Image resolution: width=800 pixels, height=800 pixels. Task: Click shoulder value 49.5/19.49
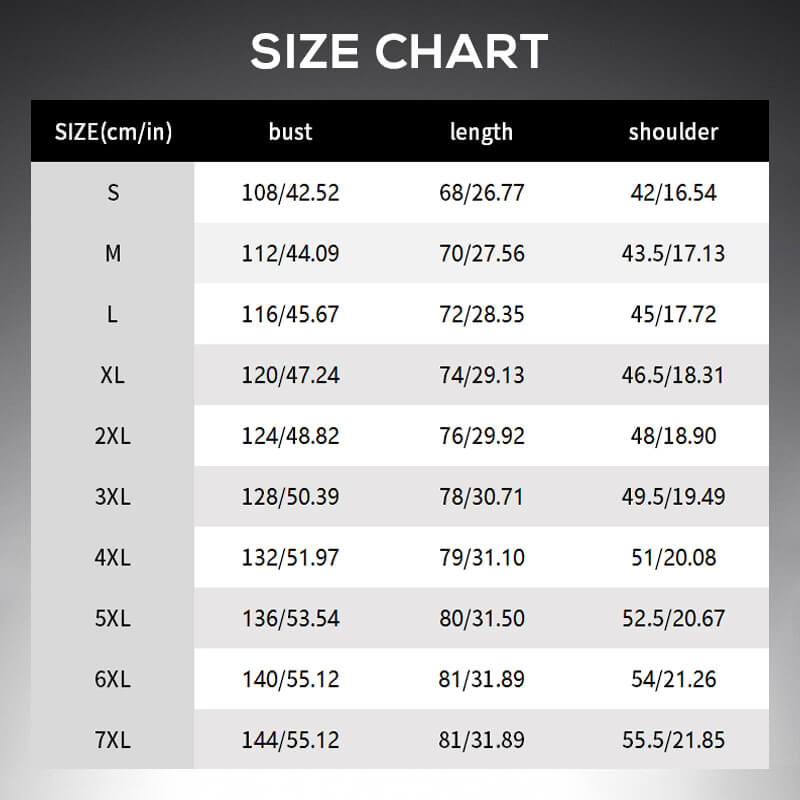(x=673, y=497)
